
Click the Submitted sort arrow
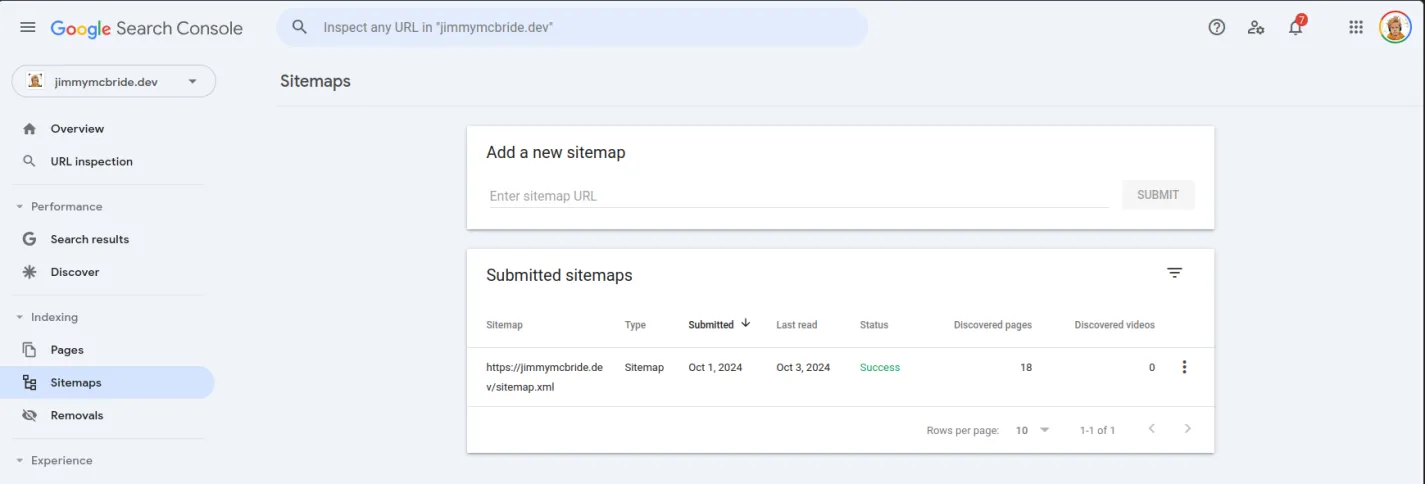[x=745, y=324]
